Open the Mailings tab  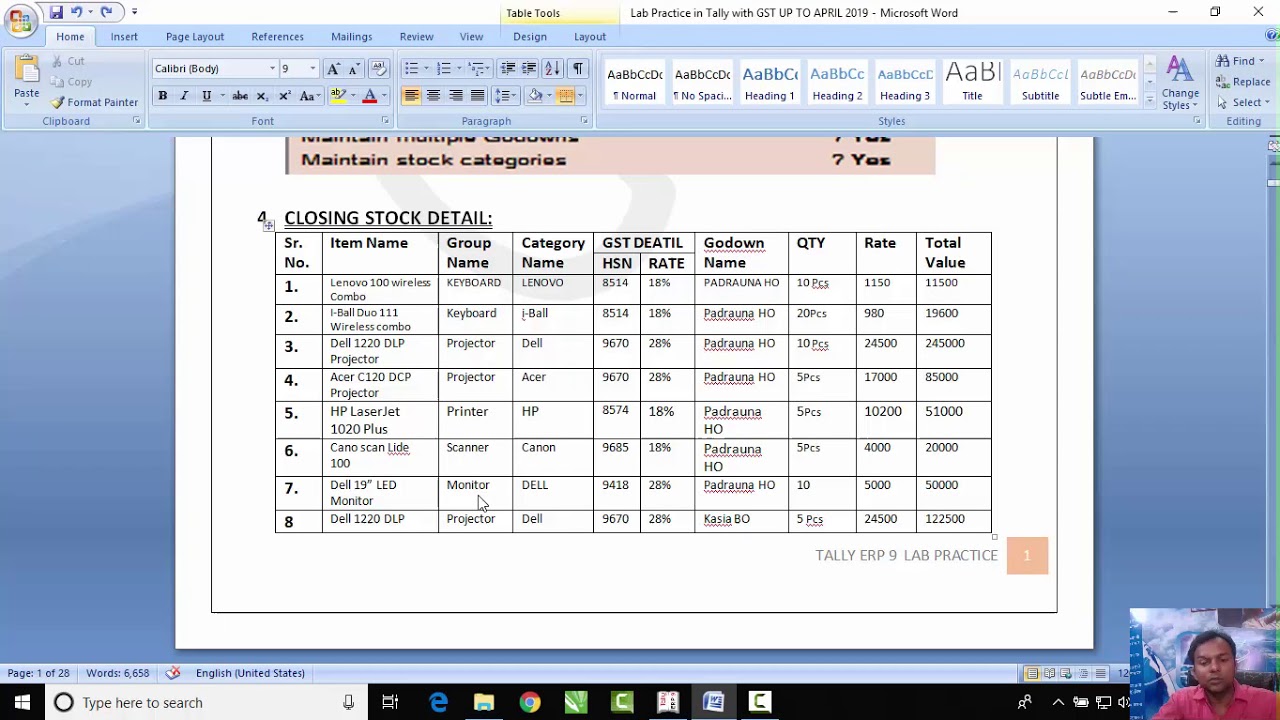[x=351, y=37]
